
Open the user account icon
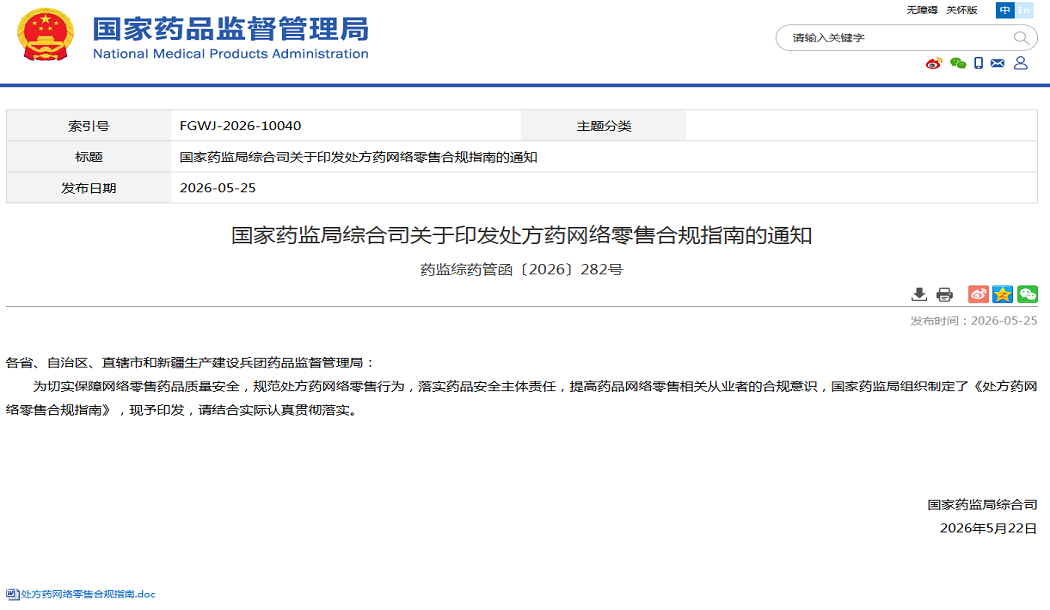1021,63
